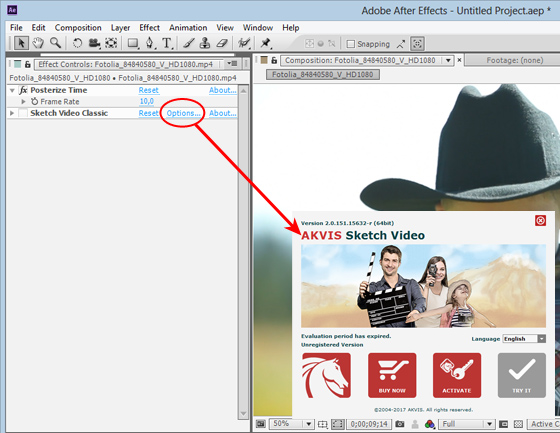Collapse the Posterize Time effect
Viewport: 560px width, 433px height.
pos(12,90)
